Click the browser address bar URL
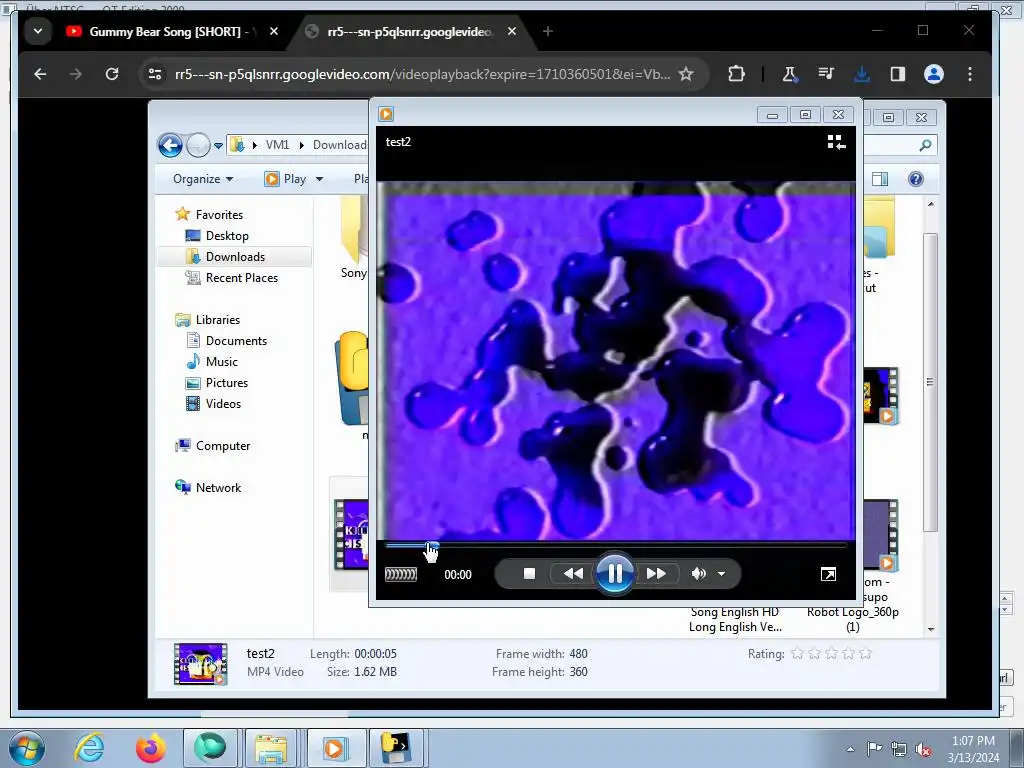This screenshot has height=768, width=1024. point(423,74)
